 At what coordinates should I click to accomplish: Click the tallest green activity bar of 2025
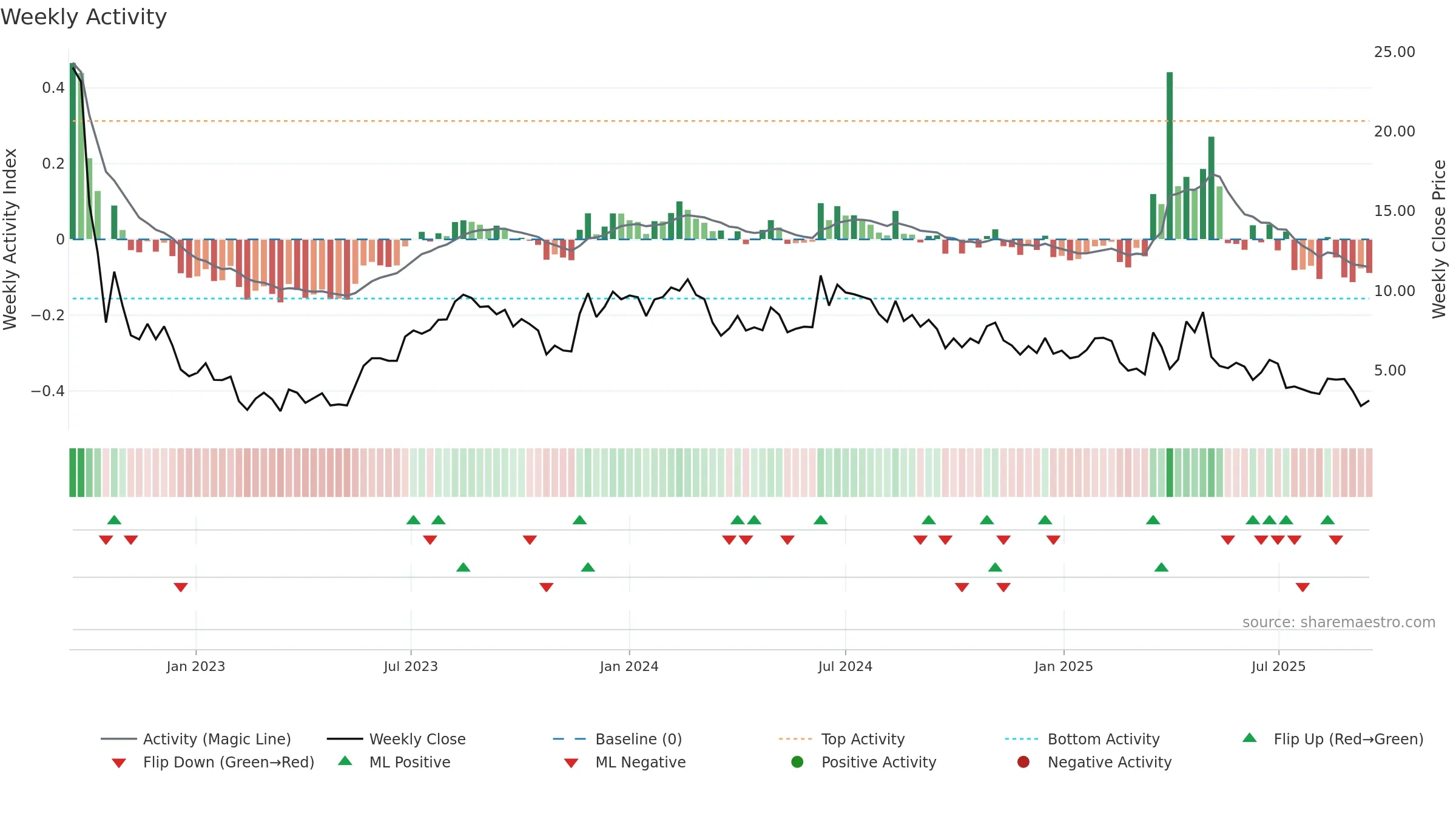pos(1170,155)
